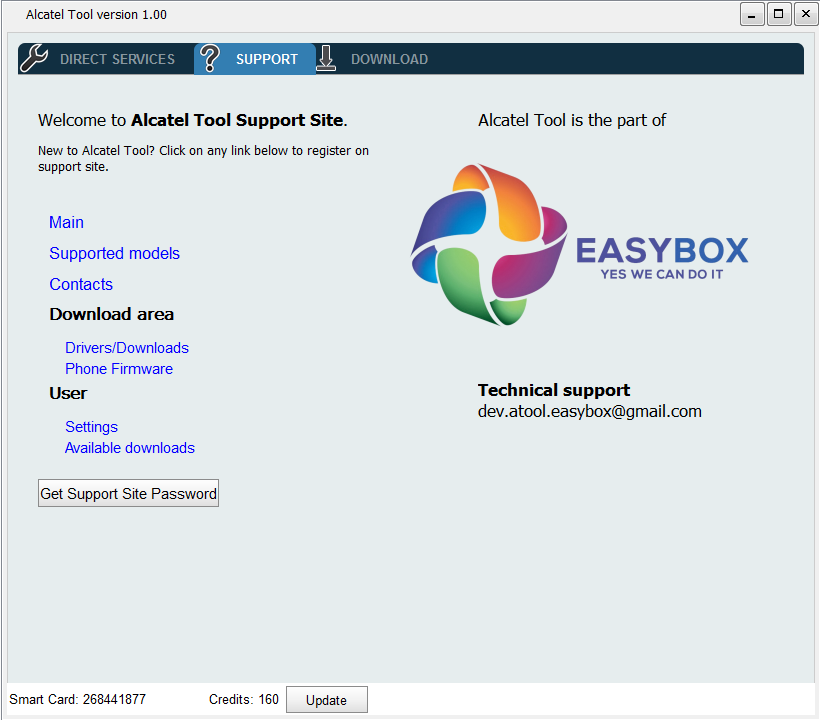The image size is (820, 720).
Task: Click the wrench icon for Direct Services
Action: [x=34, y=58]
